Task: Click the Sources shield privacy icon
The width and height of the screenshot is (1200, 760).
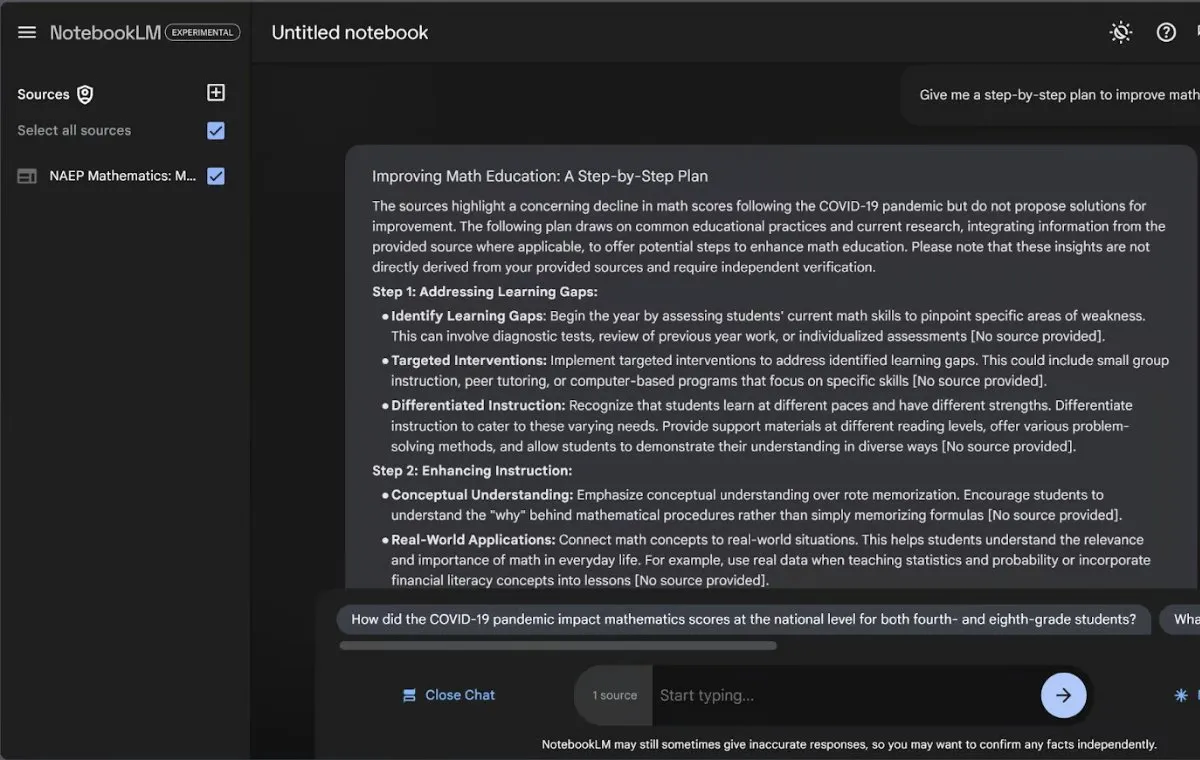Action: (x=85, y=94)
